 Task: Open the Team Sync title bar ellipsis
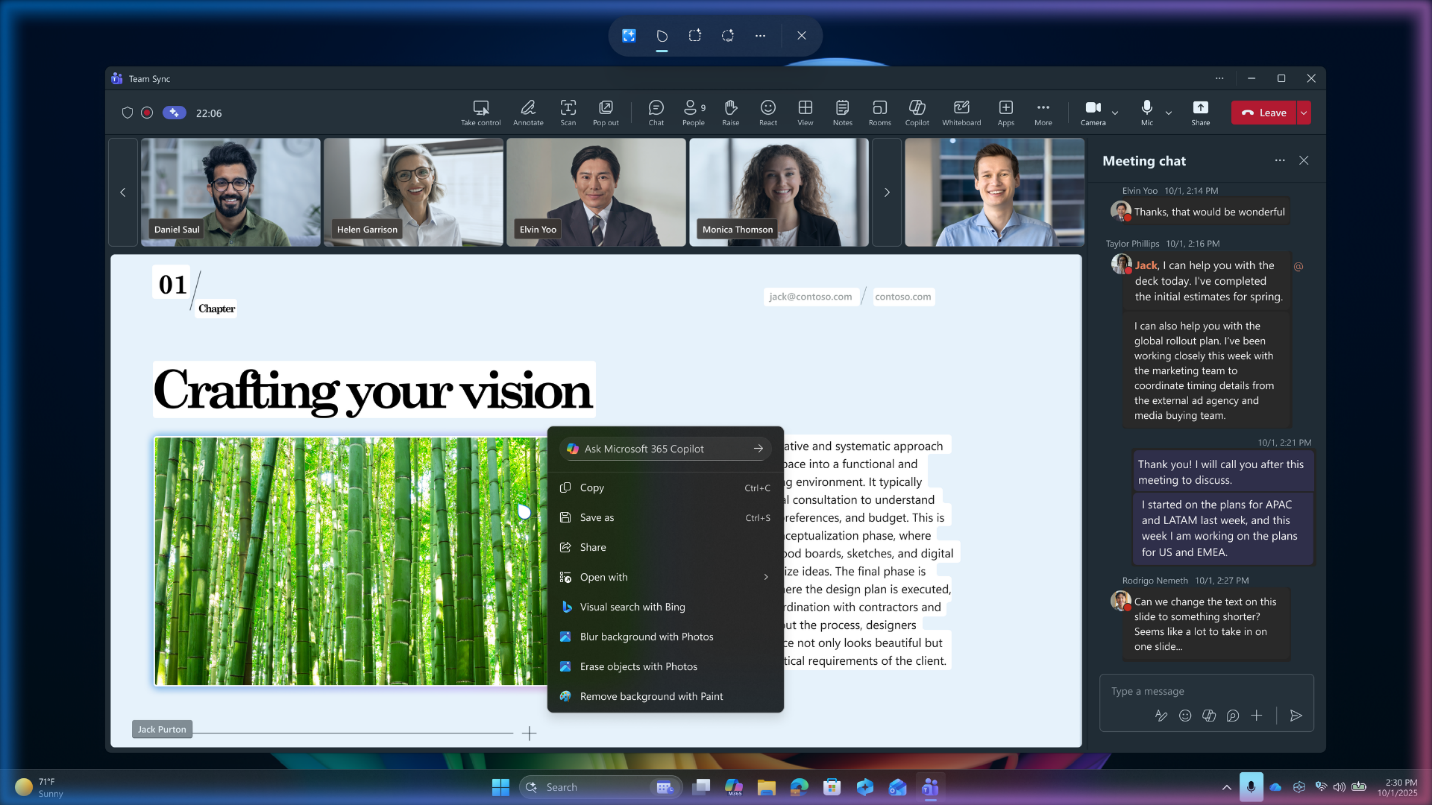click(x=1220, y=78)
